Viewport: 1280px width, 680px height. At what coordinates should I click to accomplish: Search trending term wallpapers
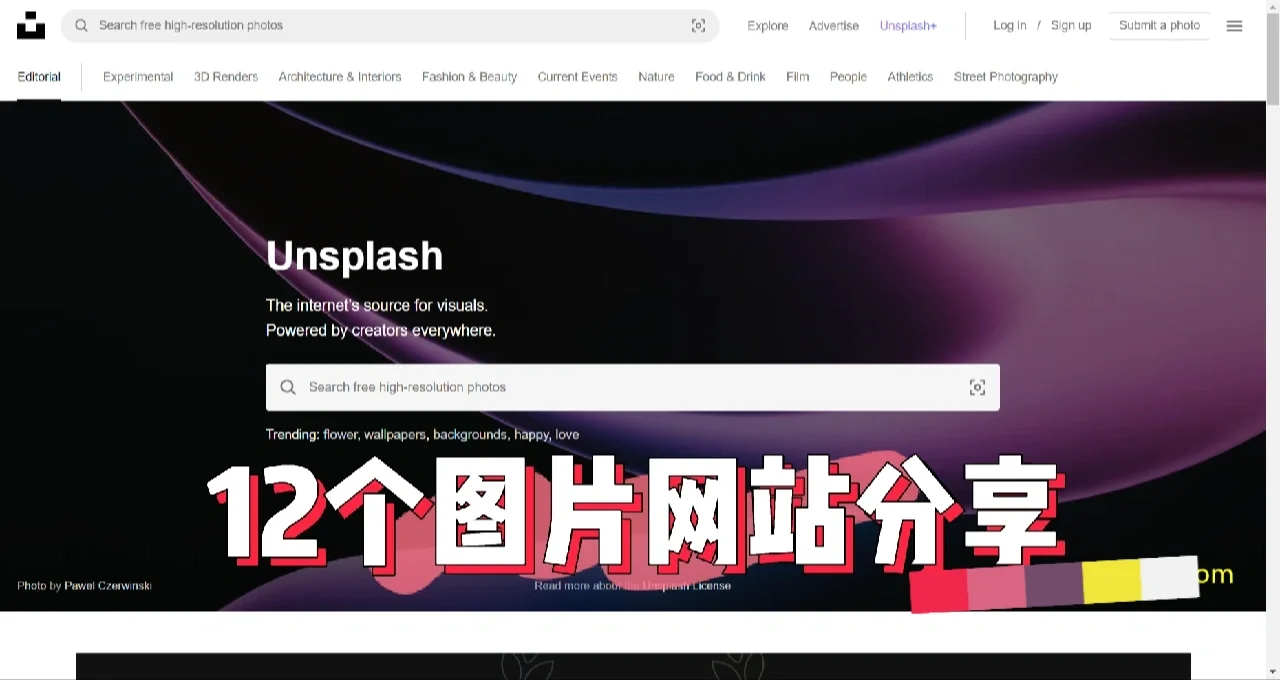point(395,435)
